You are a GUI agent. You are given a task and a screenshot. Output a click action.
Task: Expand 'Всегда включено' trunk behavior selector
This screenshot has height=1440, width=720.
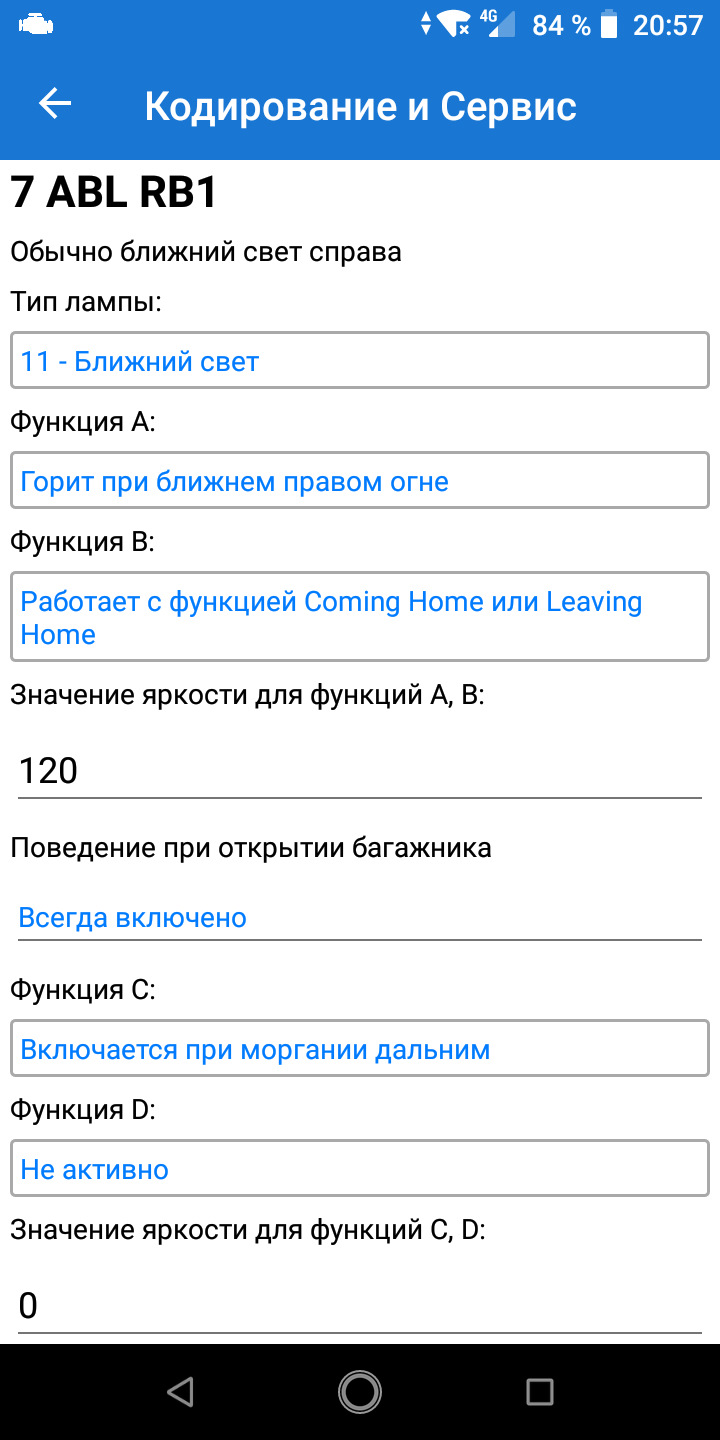pyautogui.click(x=360, y=917)
